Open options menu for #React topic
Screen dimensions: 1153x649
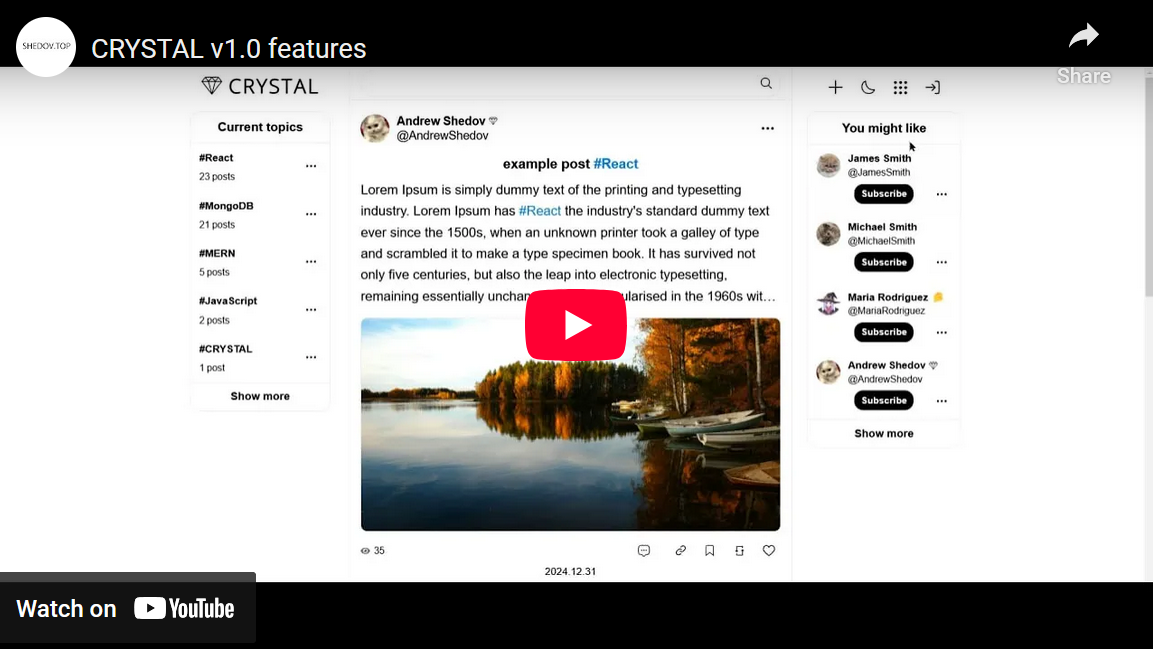click(x=311, y=166)
